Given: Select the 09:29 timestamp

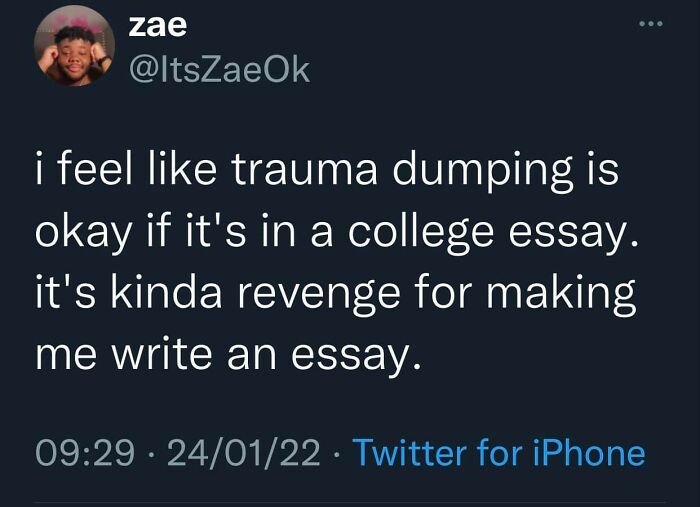Looking at the screenshot, I should [x=85, y=453].
